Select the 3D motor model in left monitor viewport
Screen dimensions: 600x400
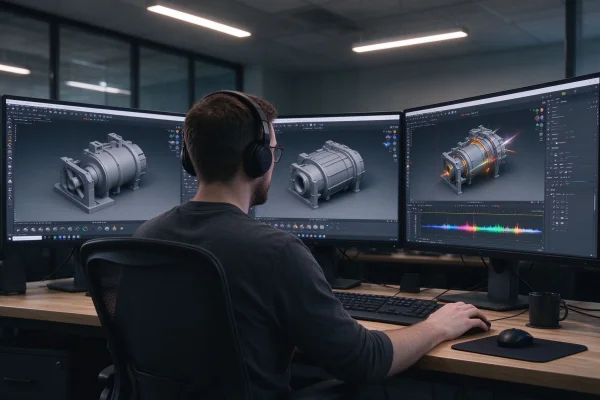[x=100, y=172]
